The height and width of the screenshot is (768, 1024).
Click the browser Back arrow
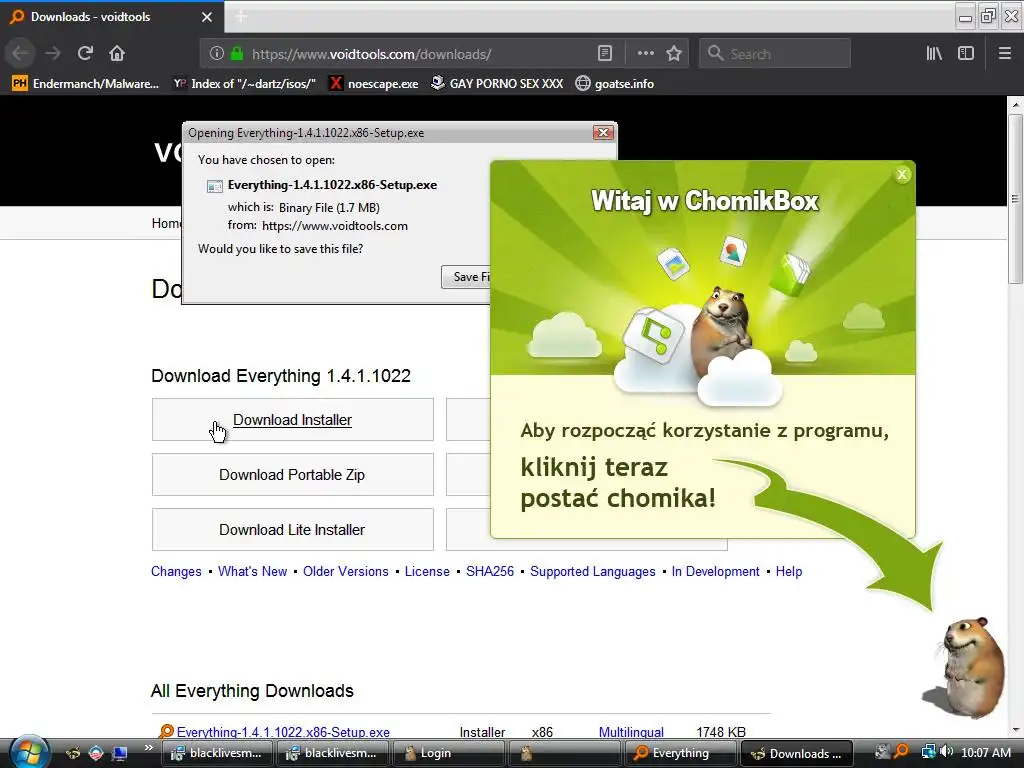tap(21, 54)
